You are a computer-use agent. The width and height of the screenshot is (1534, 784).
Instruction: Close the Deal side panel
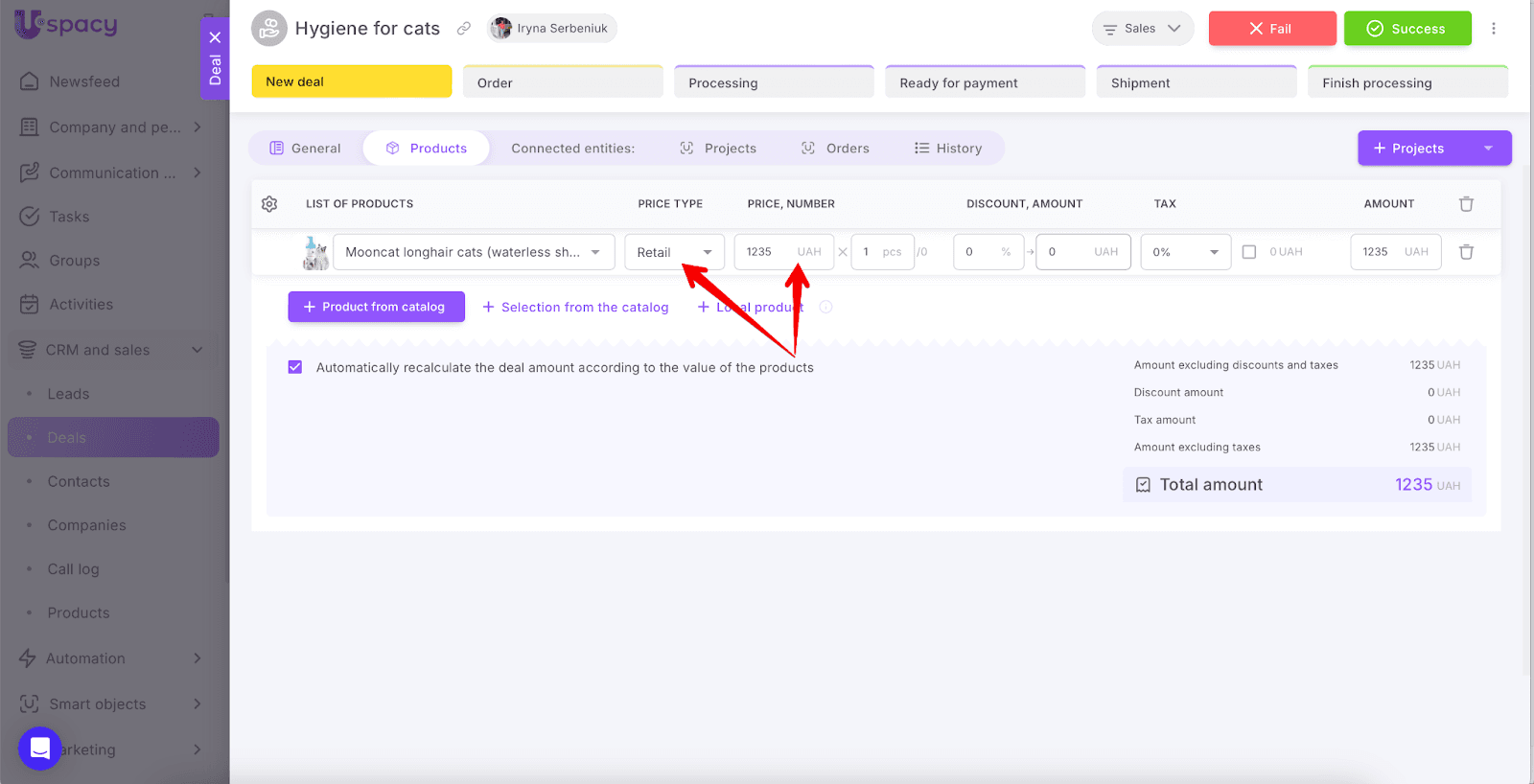tap(215, 37)
